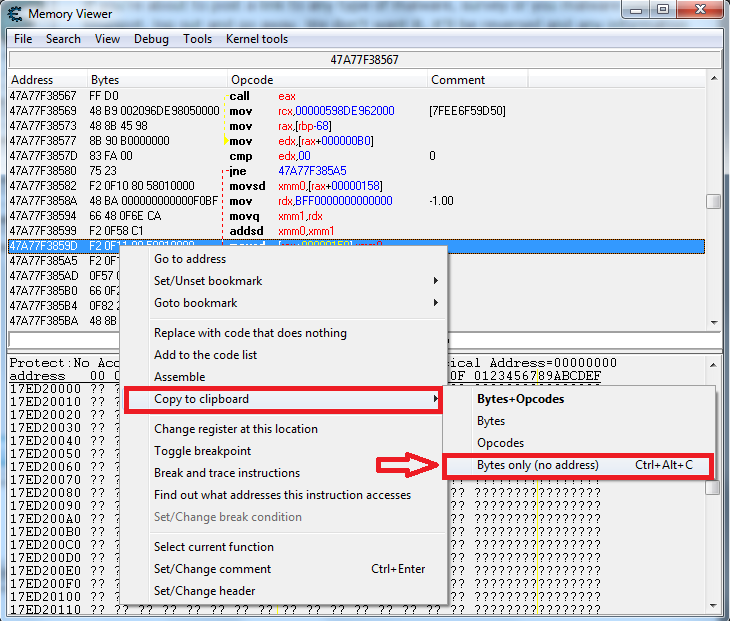Choose 'Add to the code list'
The height and width of the screenshot is (621, 730).
point(204,355)
